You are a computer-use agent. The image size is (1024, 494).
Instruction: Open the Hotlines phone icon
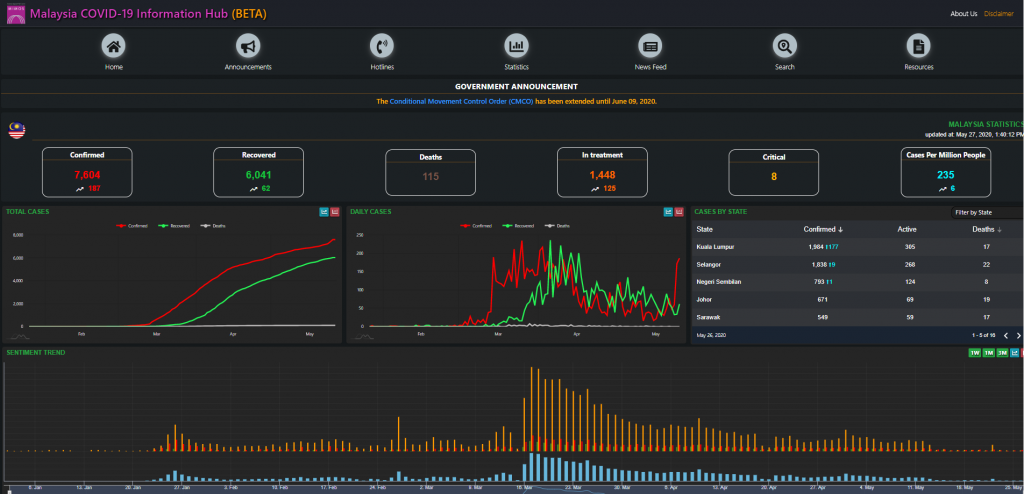coord(382,46)
